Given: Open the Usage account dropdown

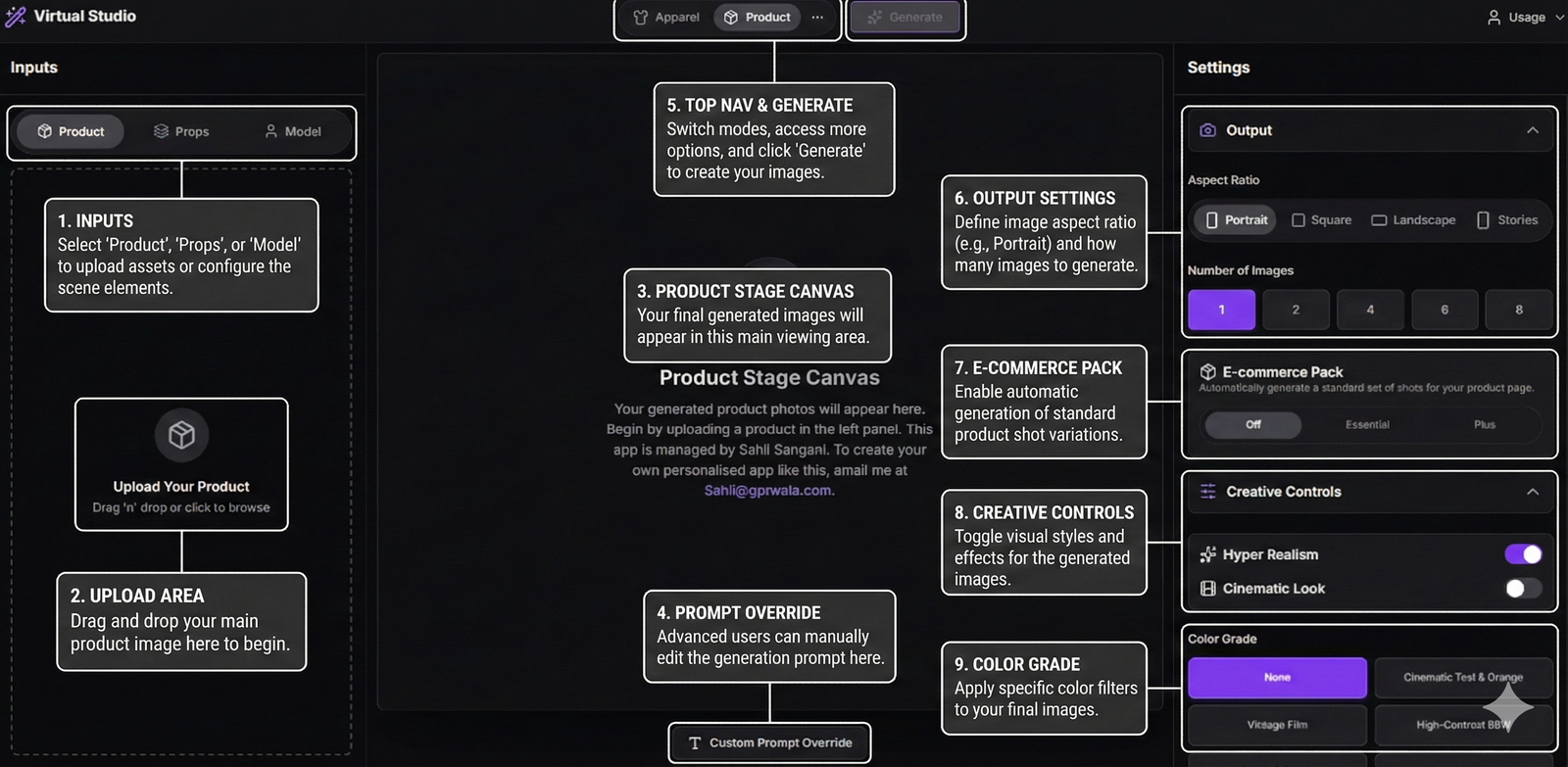Looking at the screenshot, I should pos(1526,18).
